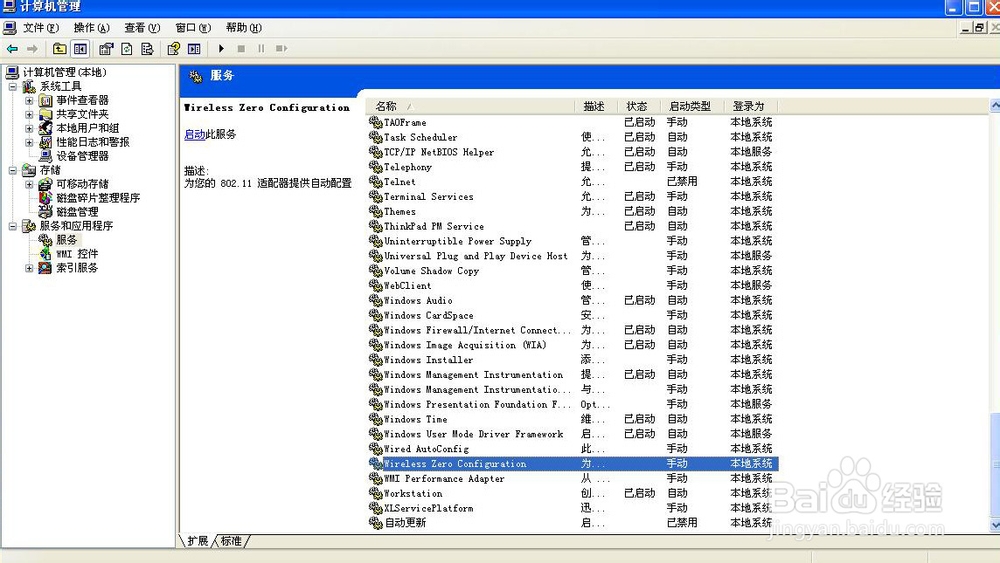Click the Windows Audio service gear icon
This screenshot has height=563, width=1000.
(x=376, y=300)
